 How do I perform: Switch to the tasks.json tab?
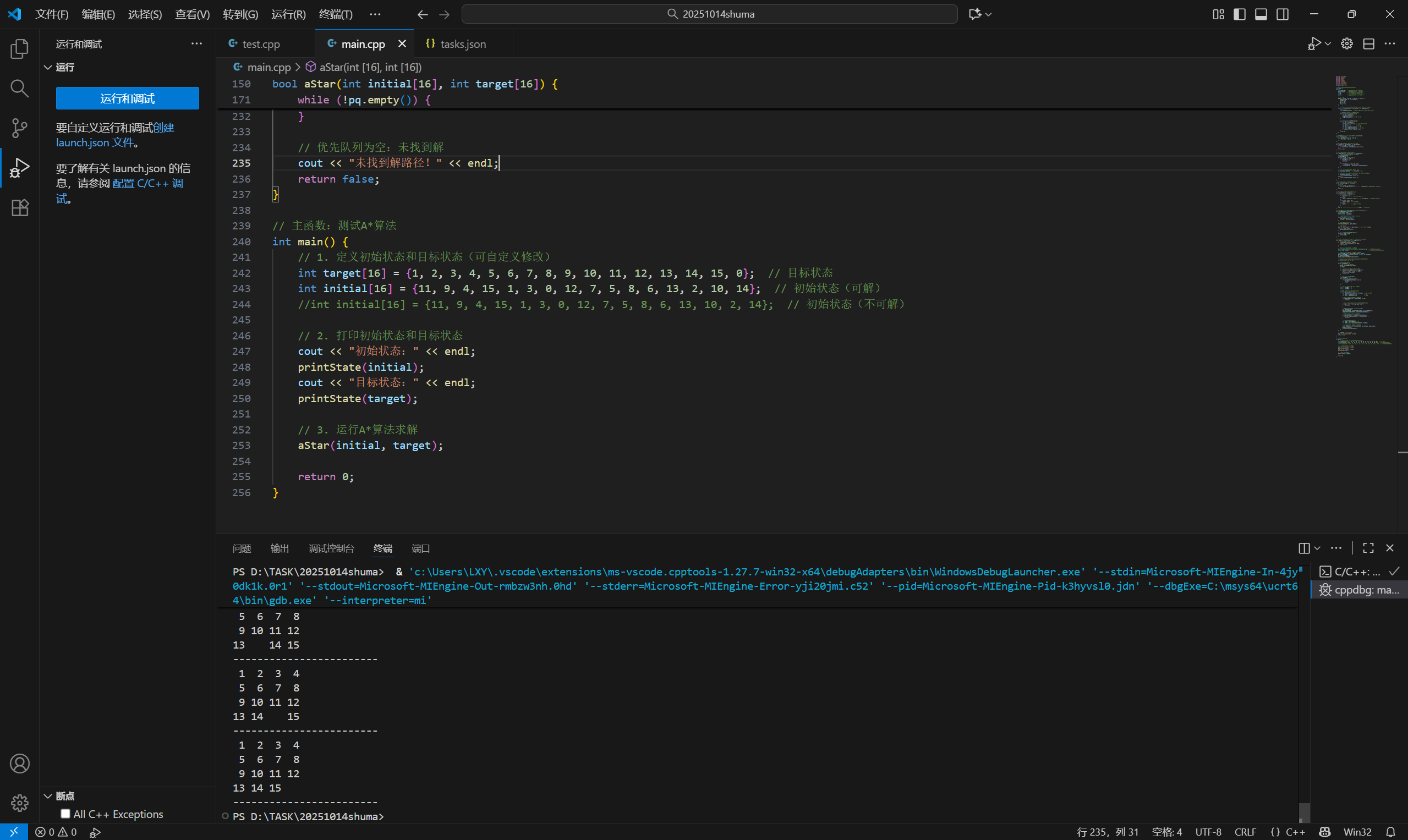[x=462, y=44]
